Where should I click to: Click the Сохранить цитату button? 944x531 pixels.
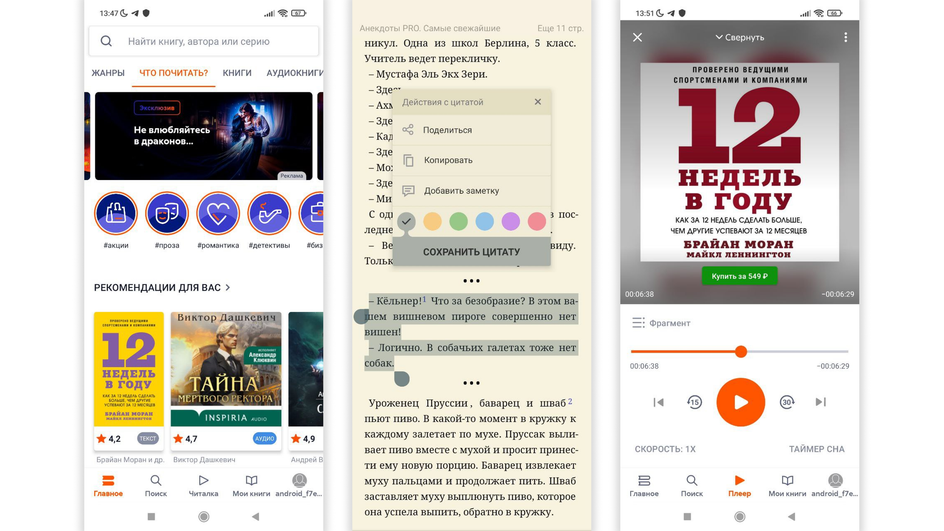click(x=471, y=252)
